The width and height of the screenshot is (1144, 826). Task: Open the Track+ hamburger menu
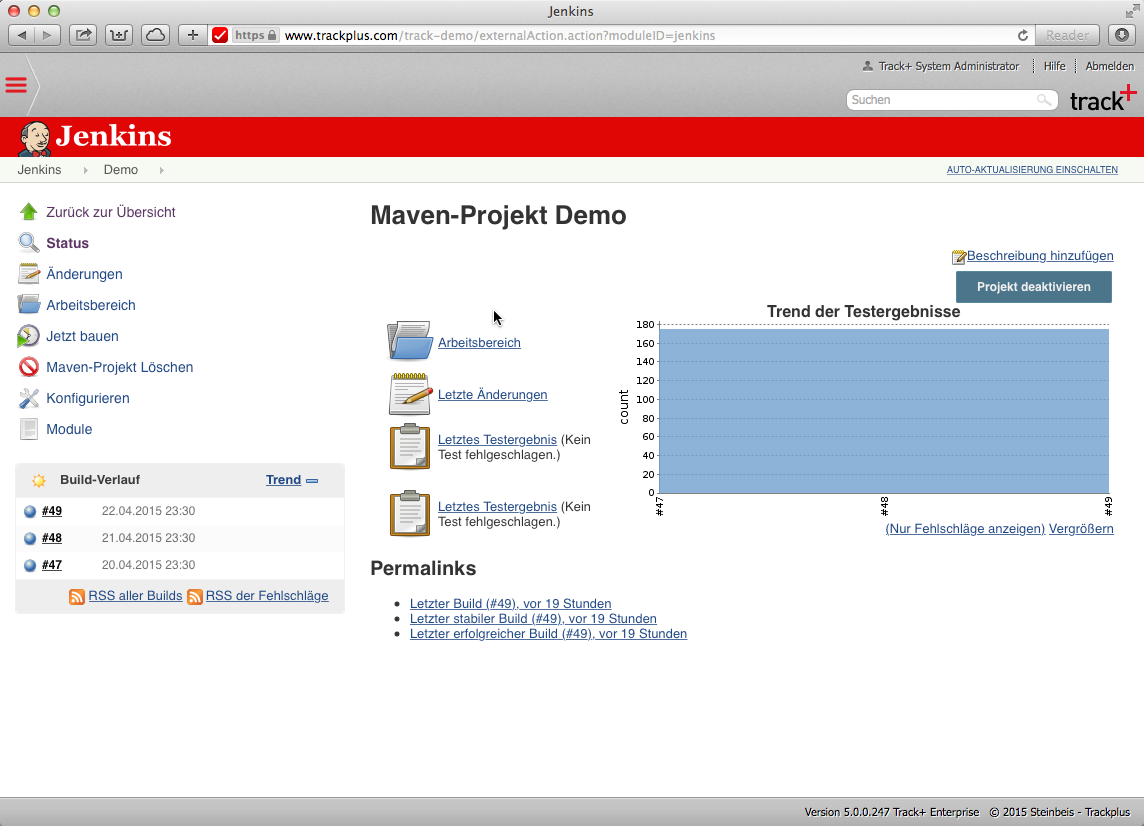tap(16, 85)
